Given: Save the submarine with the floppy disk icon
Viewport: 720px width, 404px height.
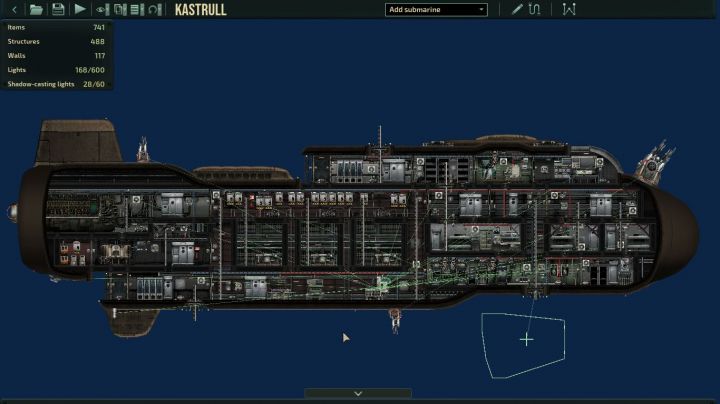Looking at the screenshot, I should click(58, 9).
